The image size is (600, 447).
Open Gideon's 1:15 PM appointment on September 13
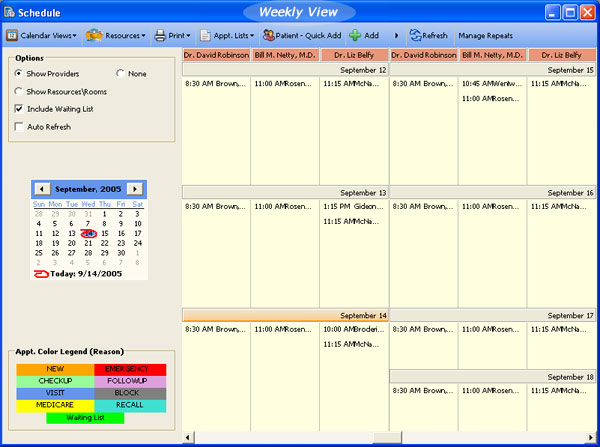pyautogui.click(x=354, y=206)
